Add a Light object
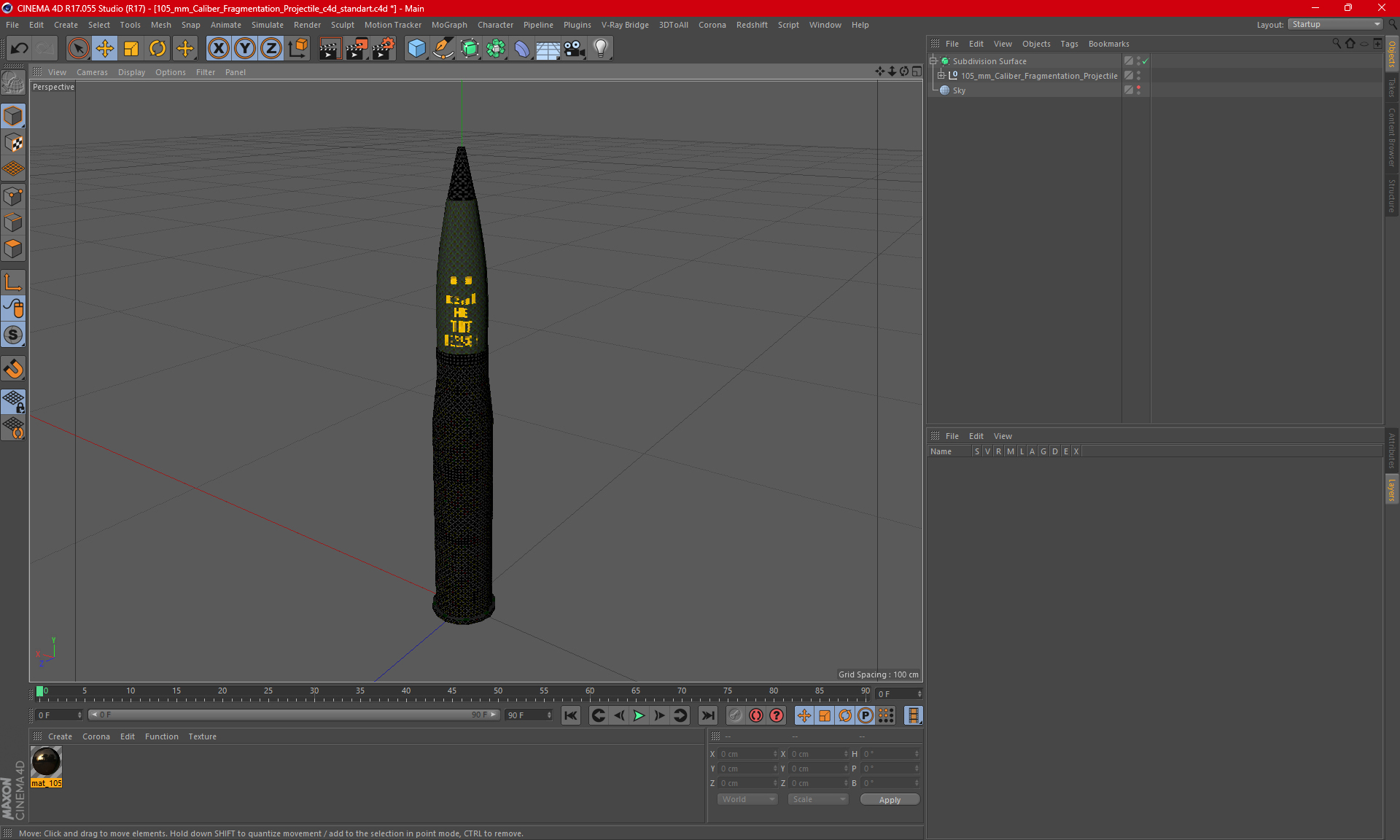The height and width of the screenshot is (840, 1400). pos(601,49)
